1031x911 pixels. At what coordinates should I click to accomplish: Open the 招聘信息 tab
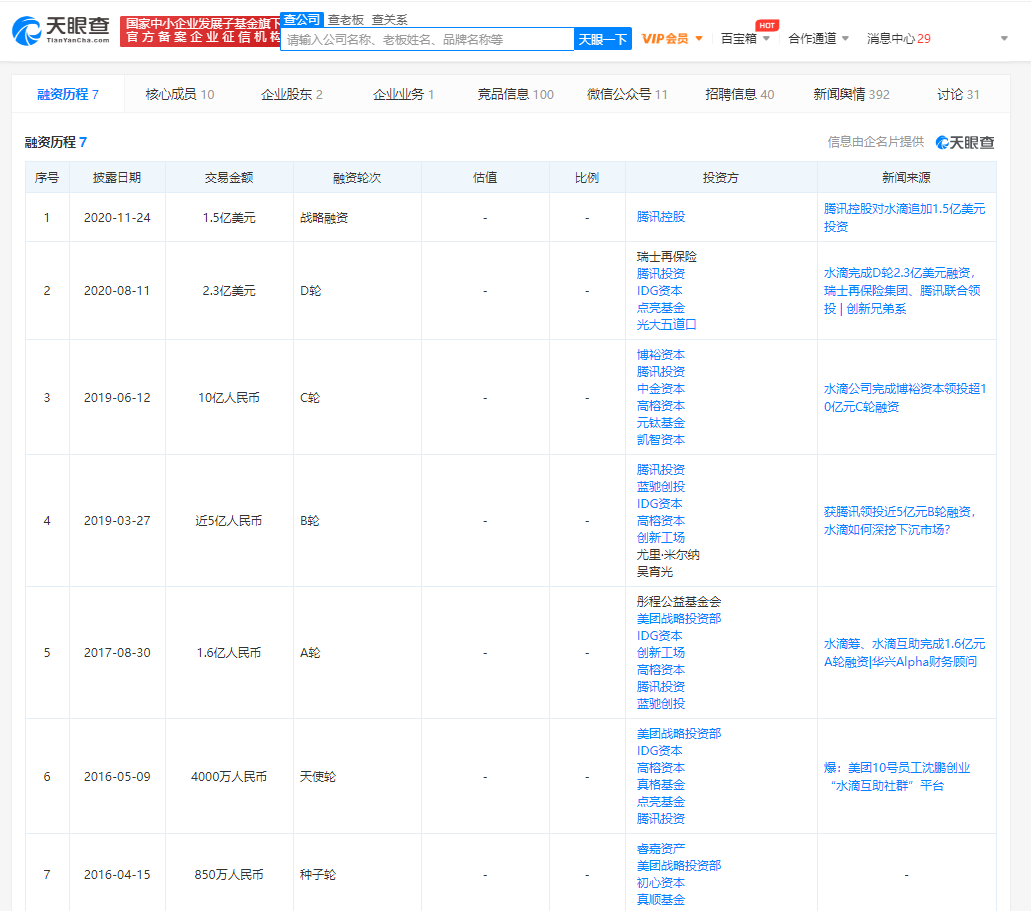pyautogui.click(x=739, y=94)
